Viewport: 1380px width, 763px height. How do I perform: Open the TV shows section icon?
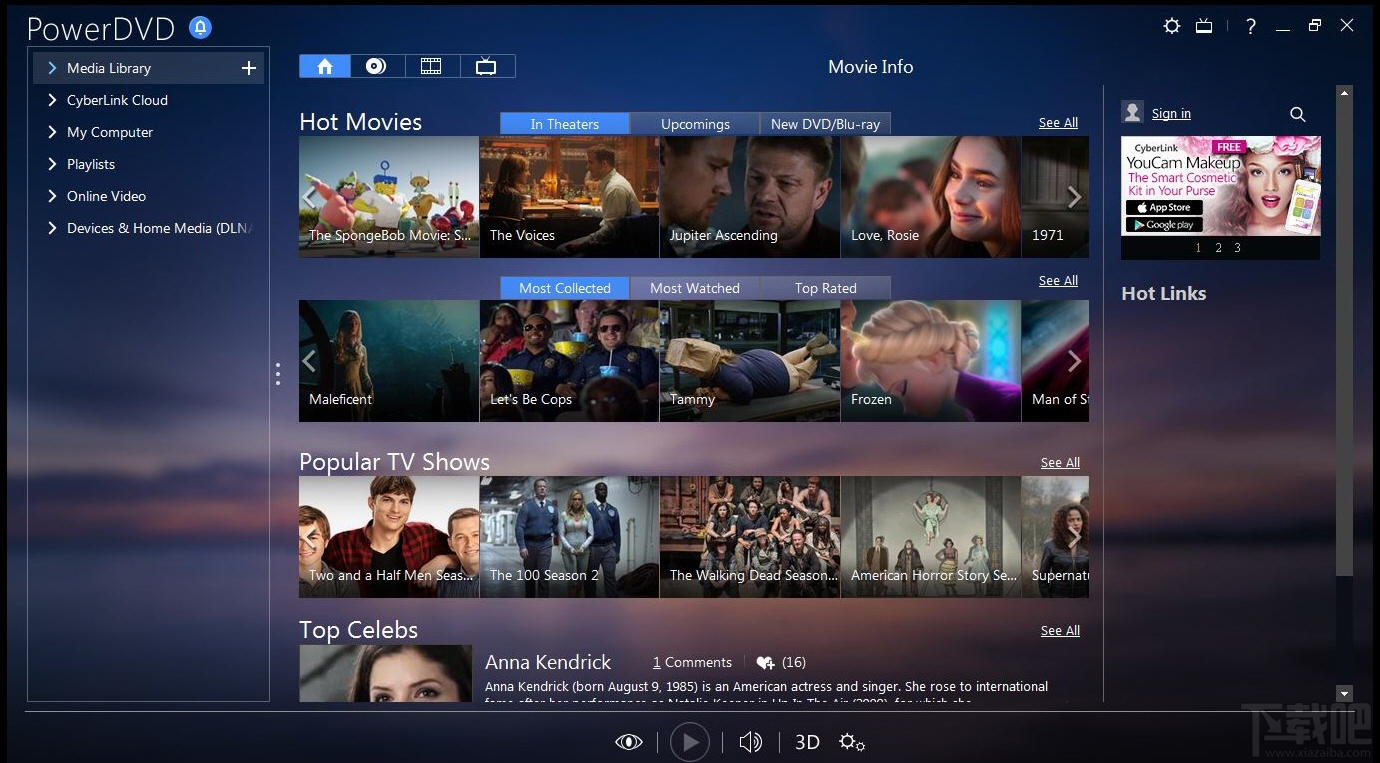487,65
